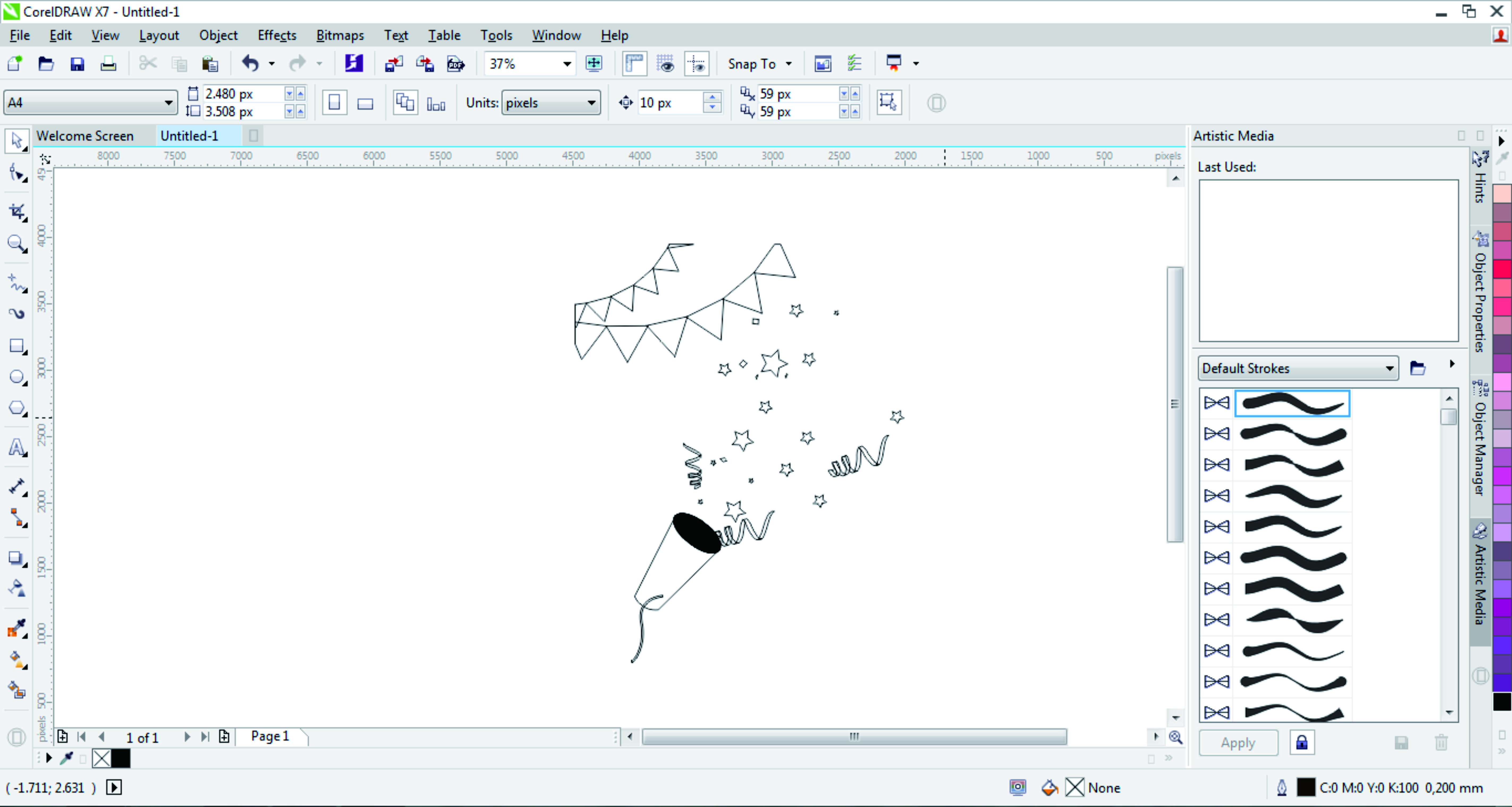Toggle All Pages layout button
Image resolution: width=1512 pixels, height=807 pixels.
pos(405,103)
